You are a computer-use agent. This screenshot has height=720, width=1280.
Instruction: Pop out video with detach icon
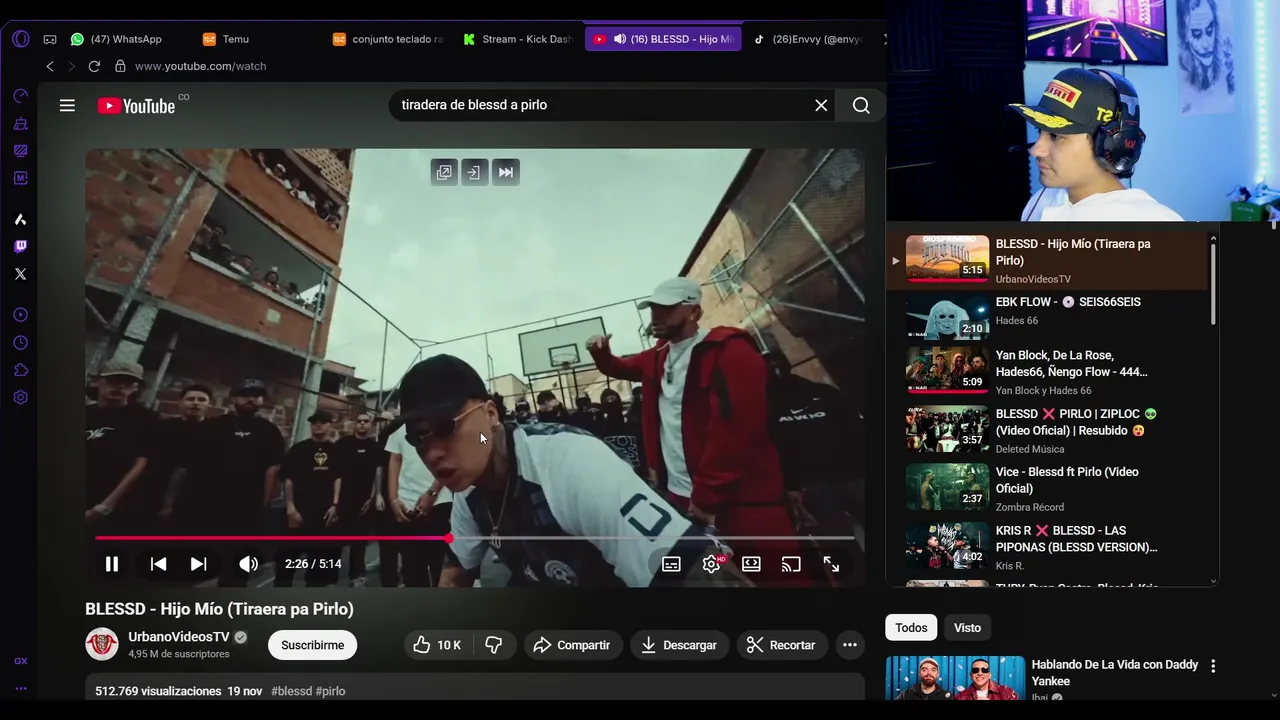coord(444,172)
